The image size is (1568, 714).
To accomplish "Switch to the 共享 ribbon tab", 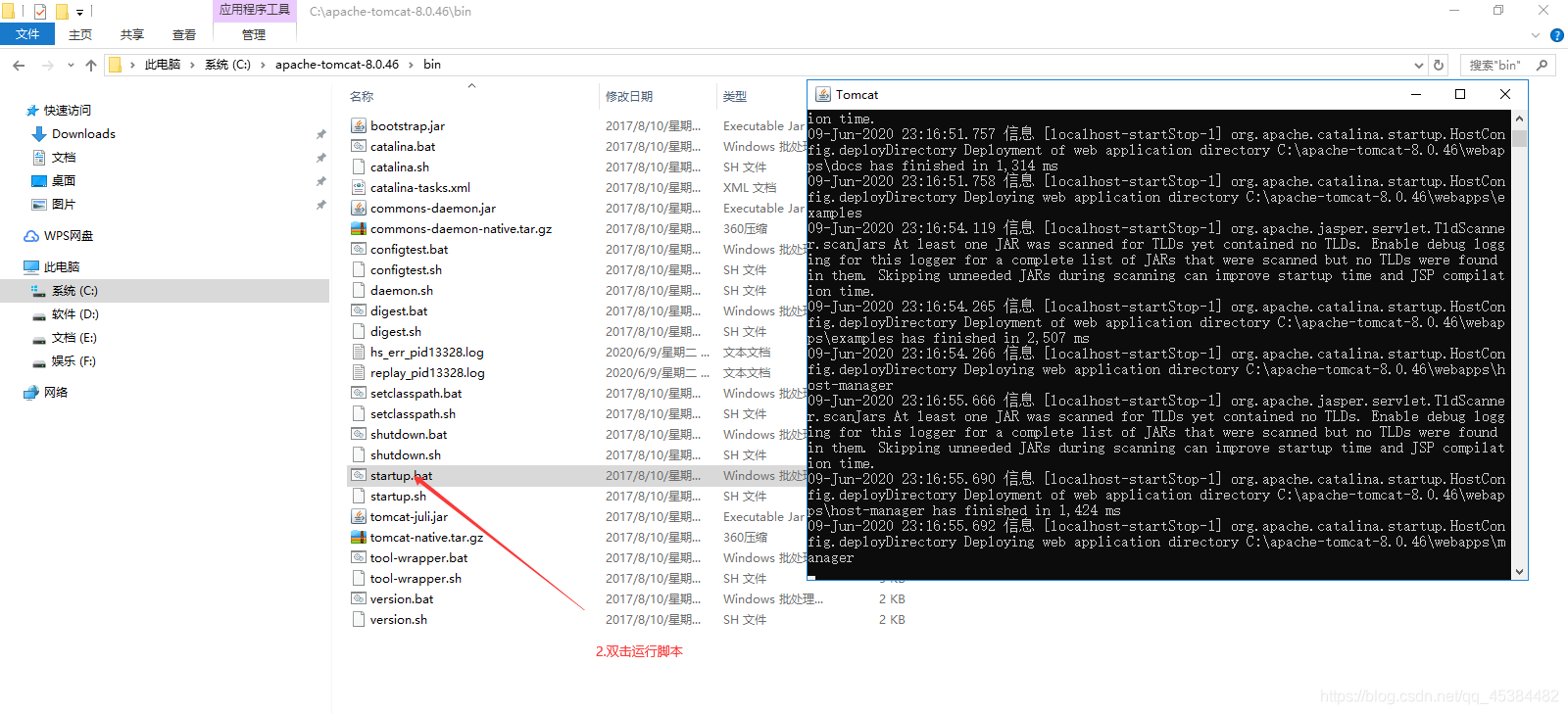I will tap(132, 34).
